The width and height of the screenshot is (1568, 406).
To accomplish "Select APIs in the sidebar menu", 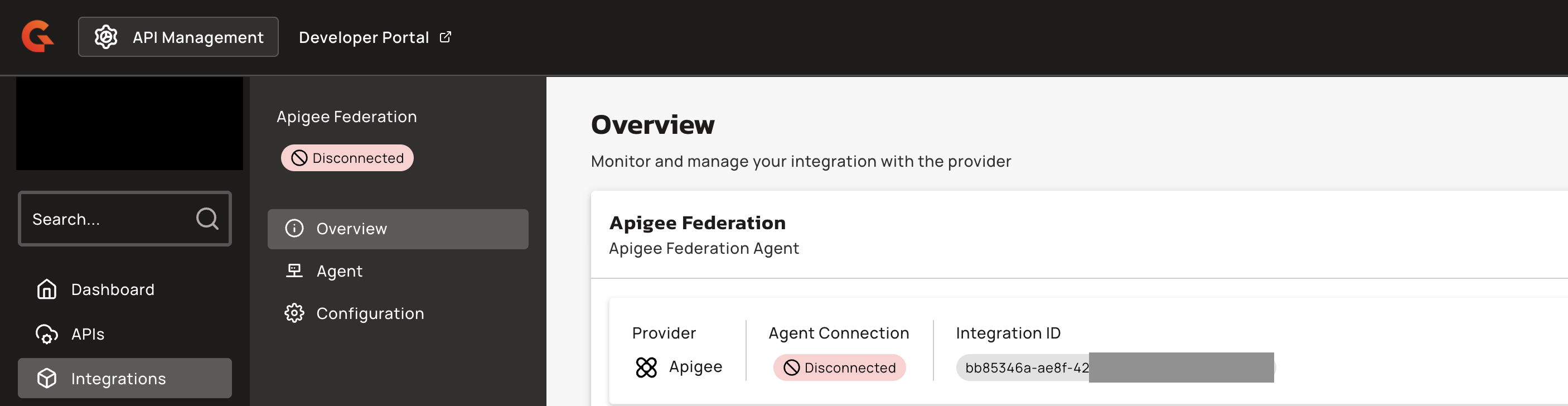I will tap(88, 334).
